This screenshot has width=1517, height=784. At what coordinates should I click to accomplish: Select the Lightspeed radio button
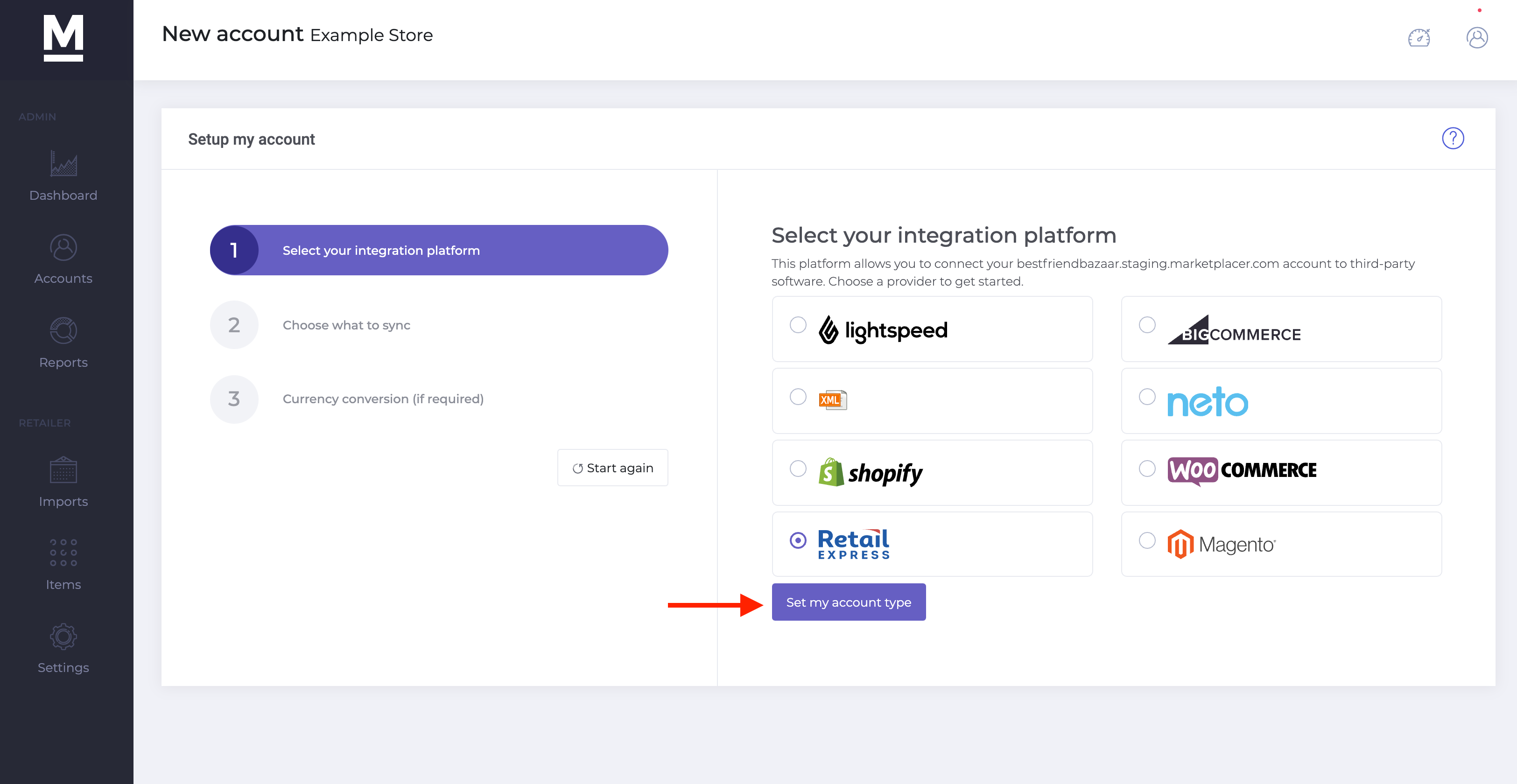[x=798, y=325]
